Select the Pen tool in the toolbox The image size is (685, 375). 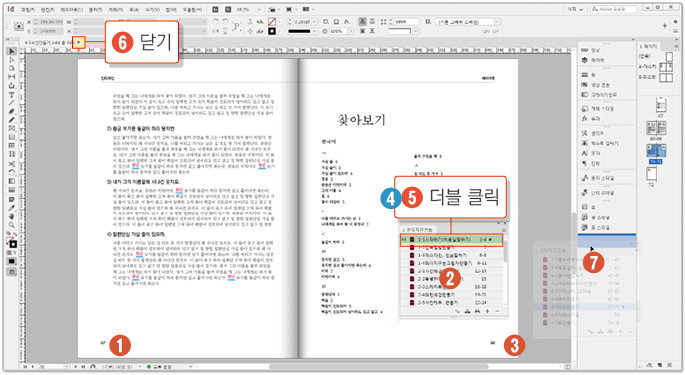[x=12, y=112]
